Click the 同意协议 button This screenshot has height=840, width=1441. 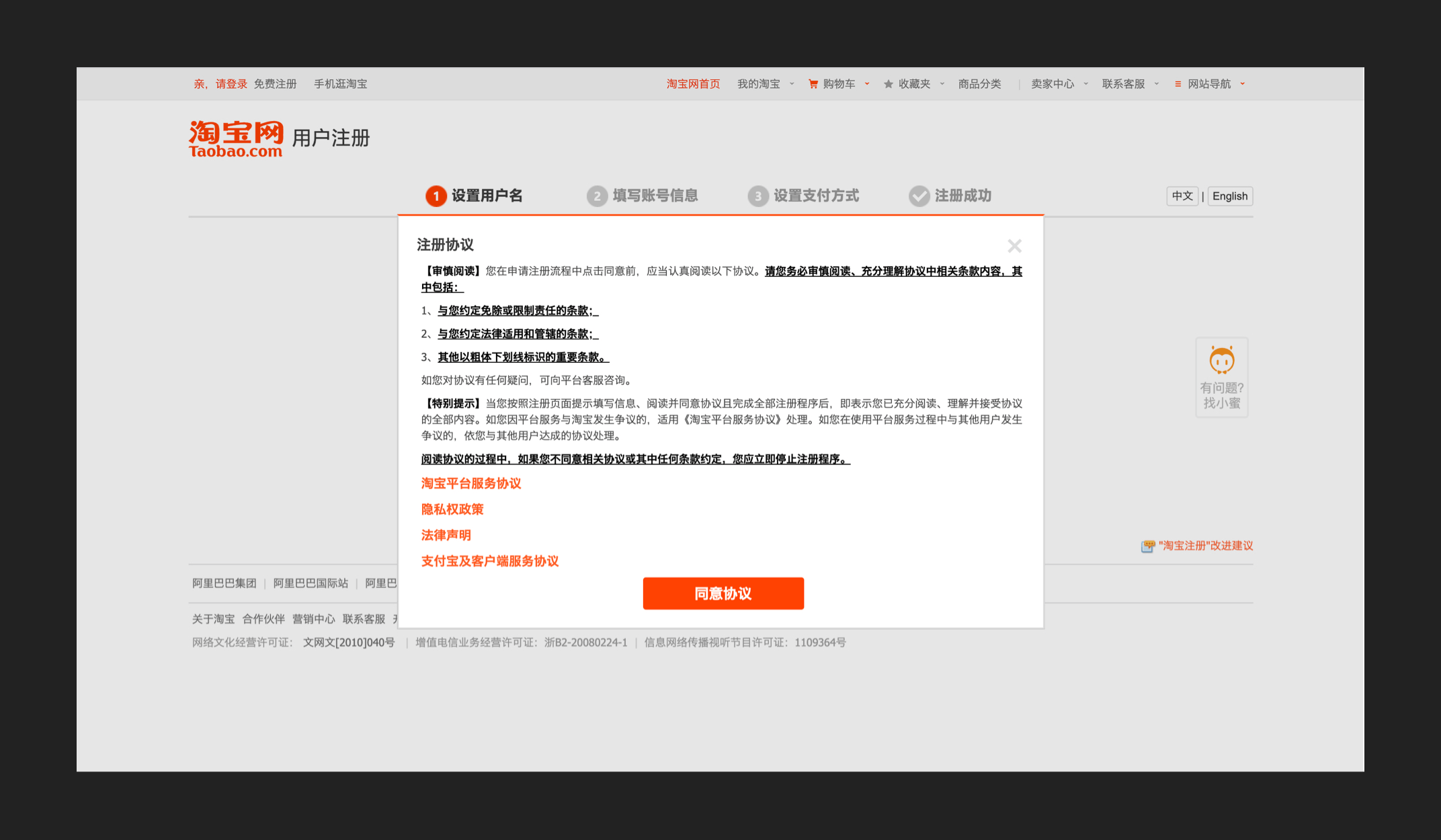coord(723,593)
